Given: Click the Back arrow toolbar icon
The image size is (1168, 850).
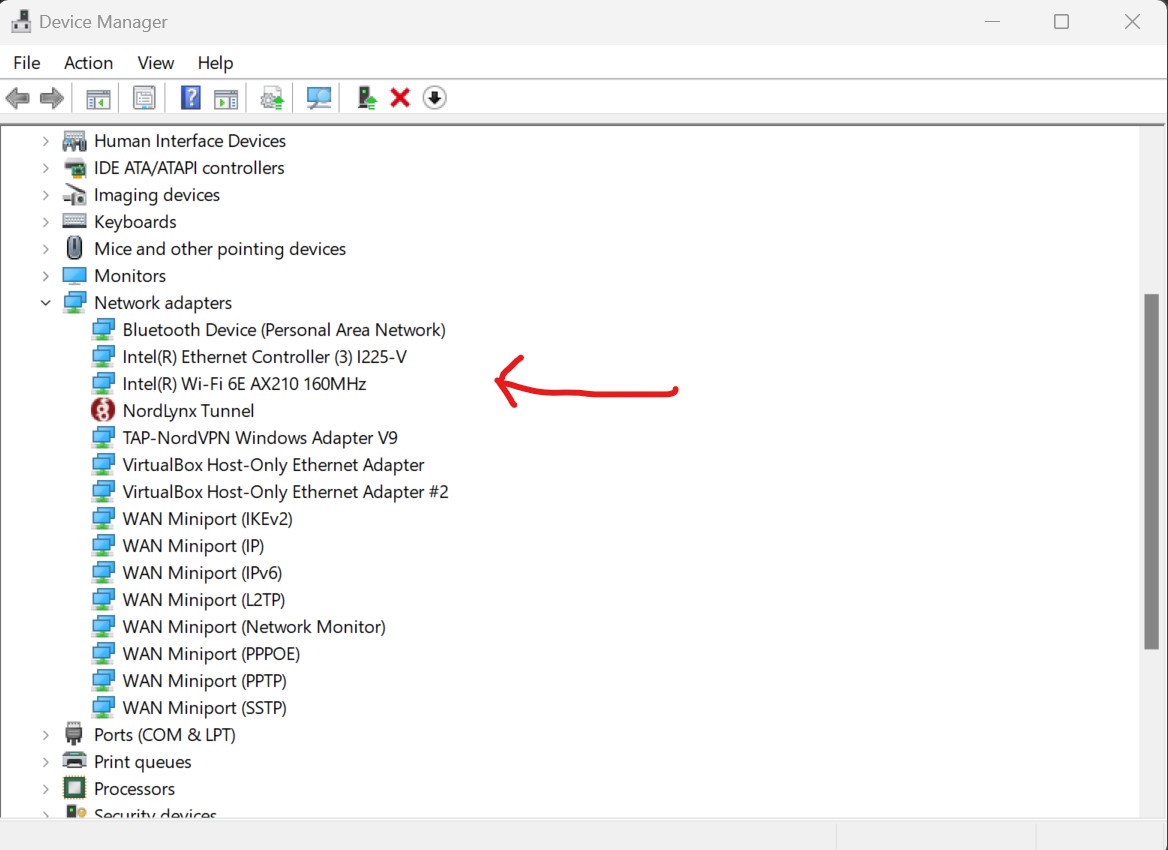Looking at the screenshot, I should (x=17, y=98).
